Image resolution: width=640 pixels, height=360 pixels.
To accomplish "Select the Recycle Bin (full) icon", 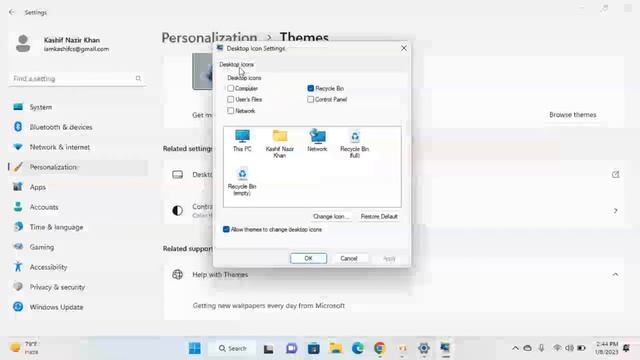I will (x=355, y=144).
